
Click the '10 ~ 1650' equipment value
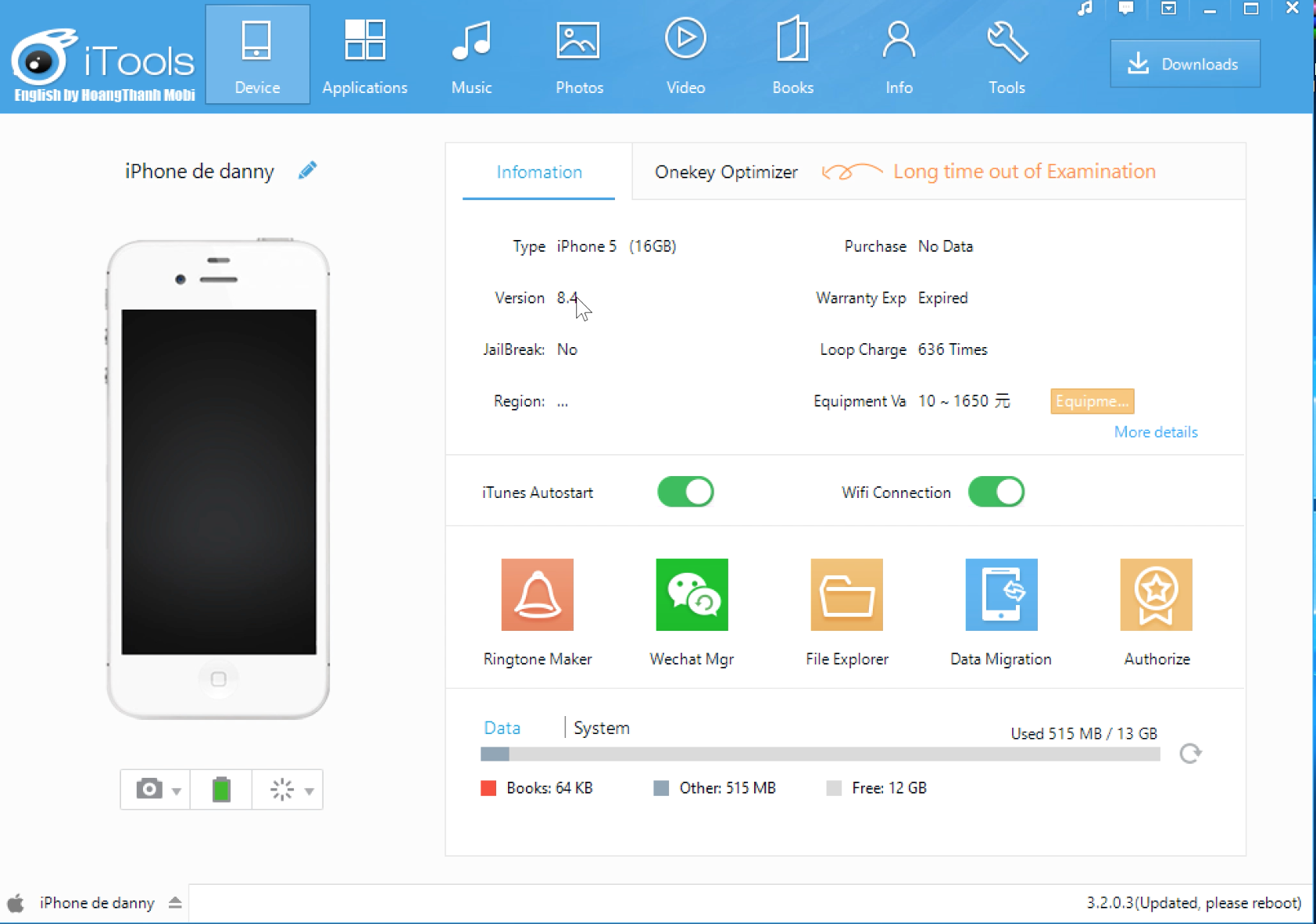tap(964, 401)
